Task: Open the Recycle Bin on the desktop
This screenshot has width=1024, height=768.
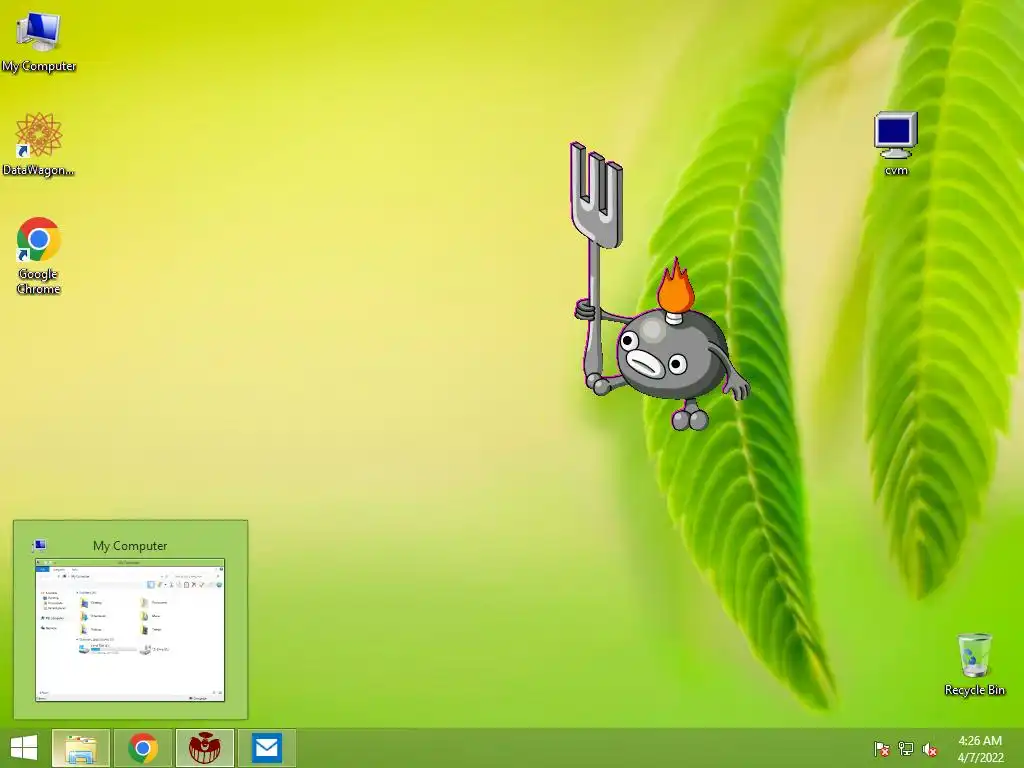Action: [x=974, y=664]
